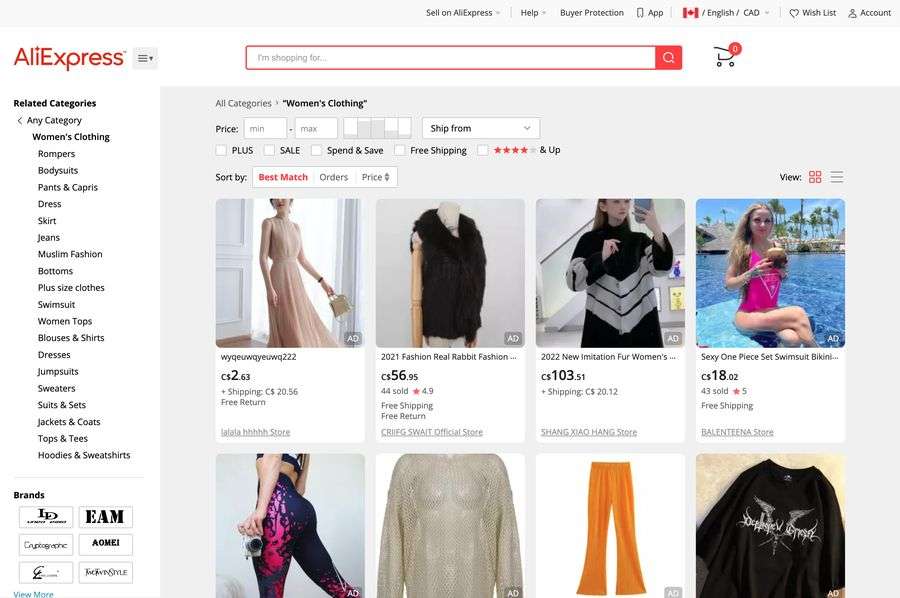The height and width of the screenshot is (598, 900).
Task: Switch to grid view icon
Action: [815, 177]
